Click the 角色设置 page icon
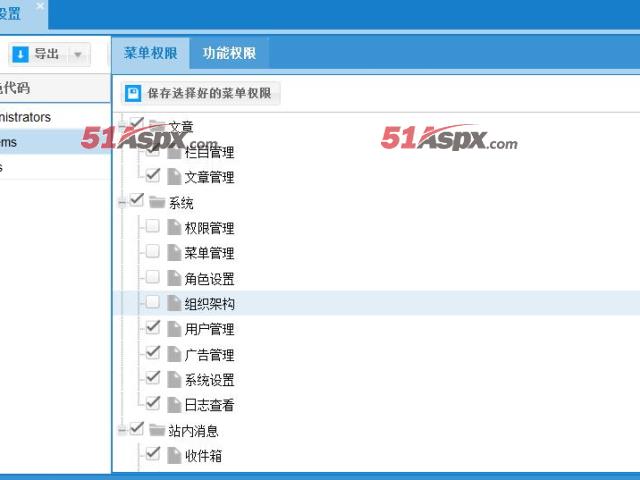640x480 pixels. [x=174, y=278]
